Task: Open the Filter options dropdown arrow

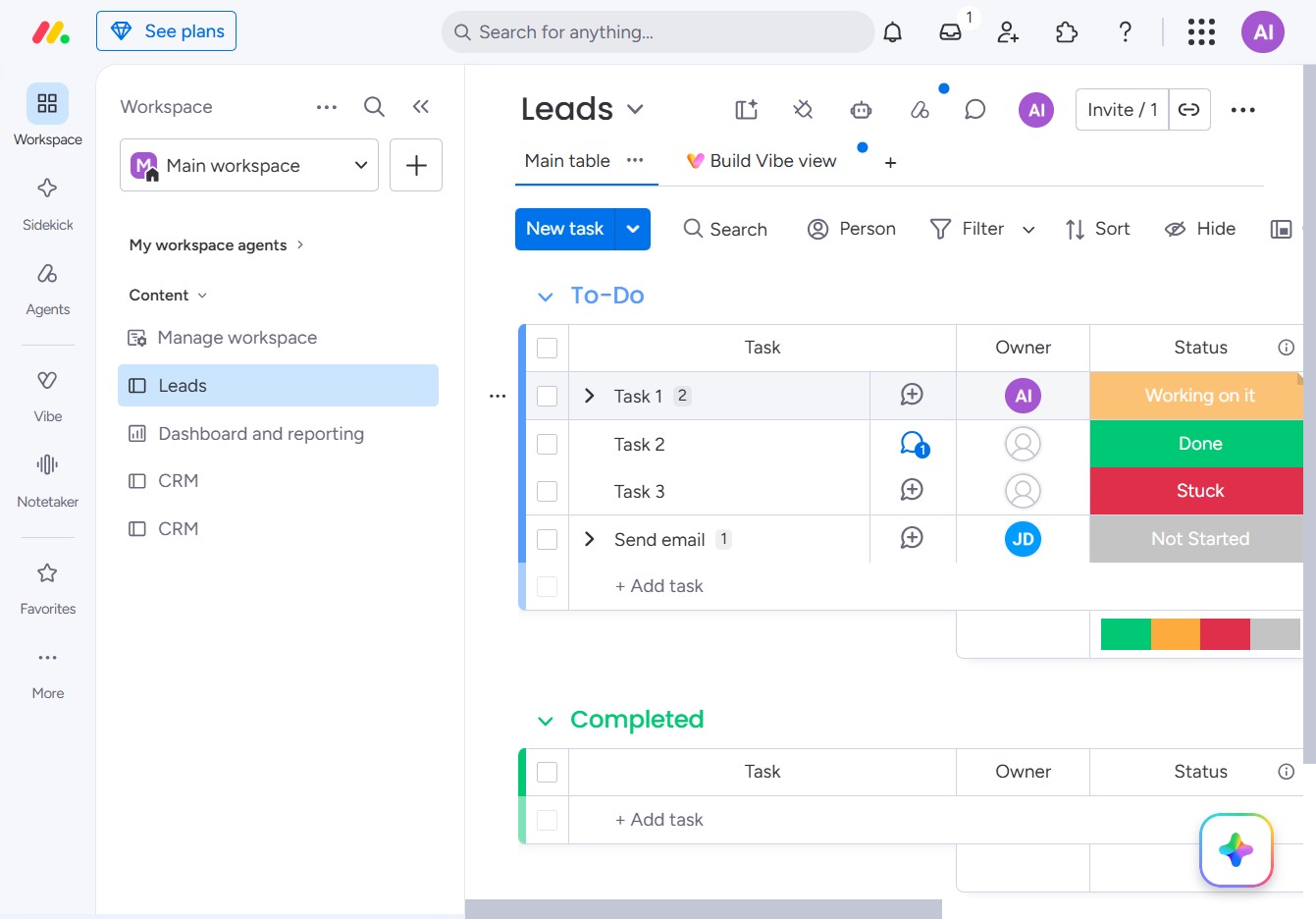Action: click(1028, 230)
